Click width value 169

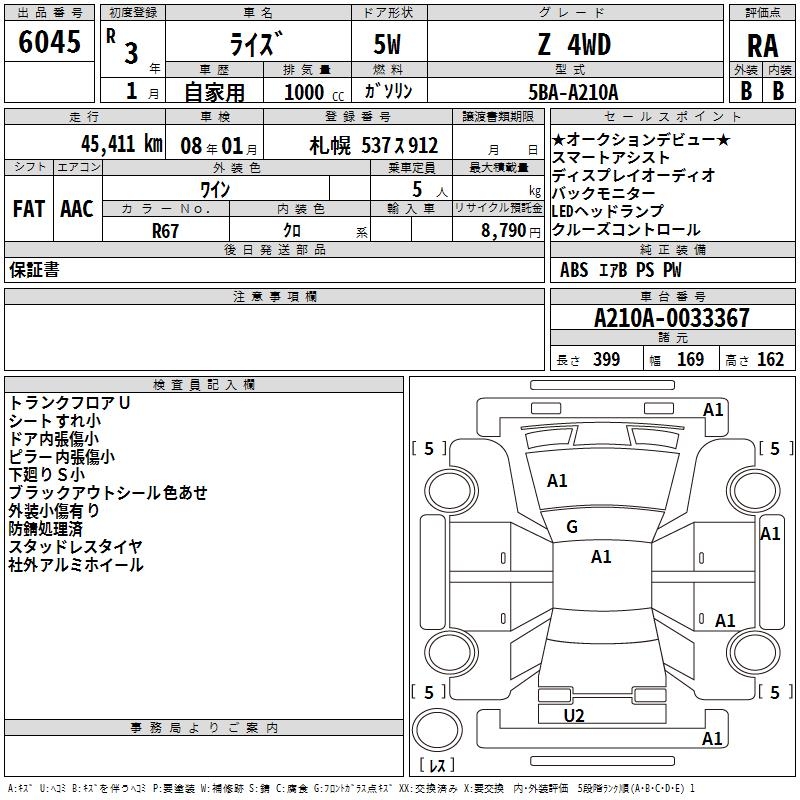(x=690, y=360)
